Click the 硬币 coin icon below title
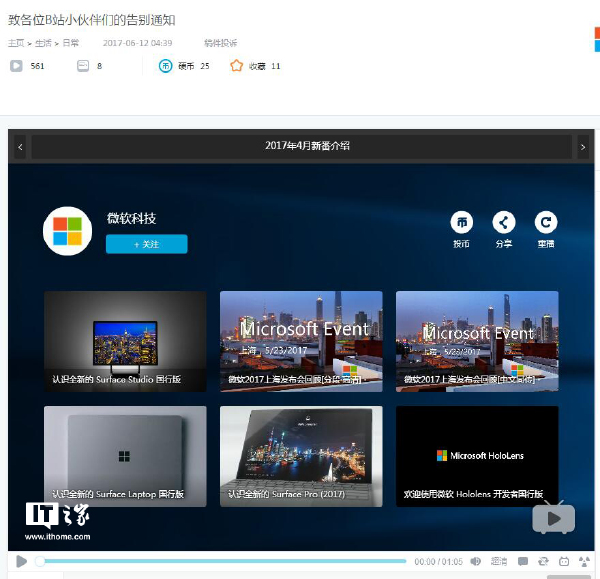Viewport: 600px width, 579px height. tap(165, 66)
